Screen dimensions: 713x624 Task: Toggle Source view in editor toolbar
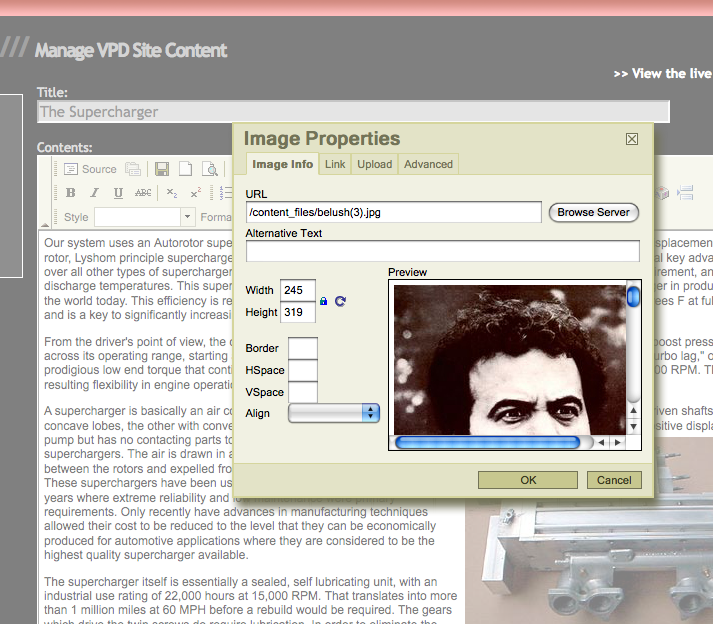[x=90, y=169]
